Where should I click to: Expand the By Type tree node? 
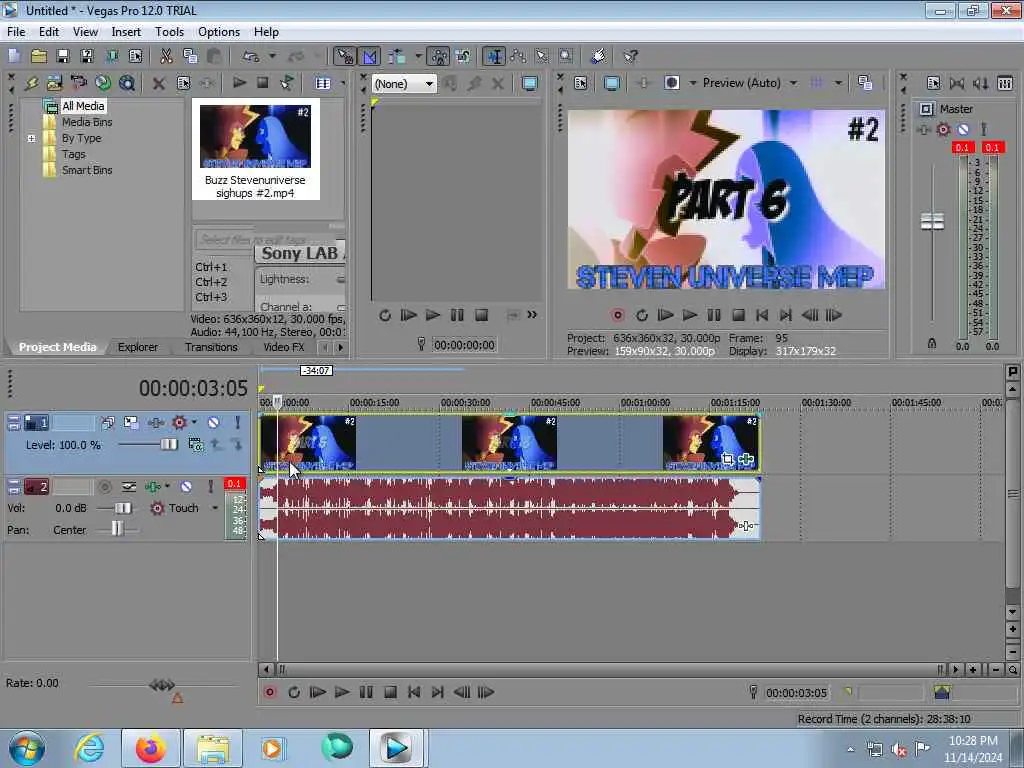click(x=31, y=138)
